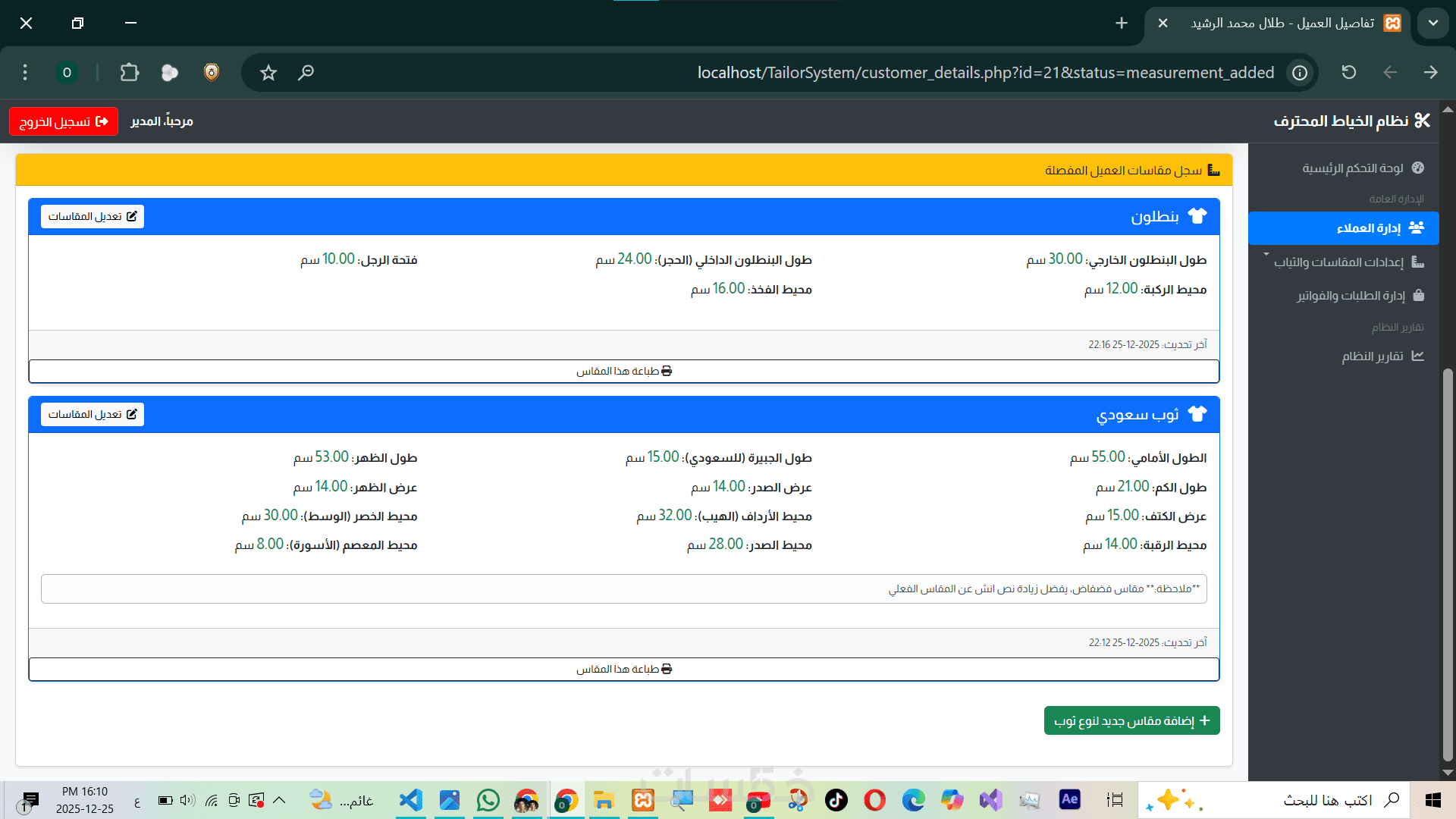Click edit measurements button for بنطلون
1456x819 pixels.
tap(92, 217)
